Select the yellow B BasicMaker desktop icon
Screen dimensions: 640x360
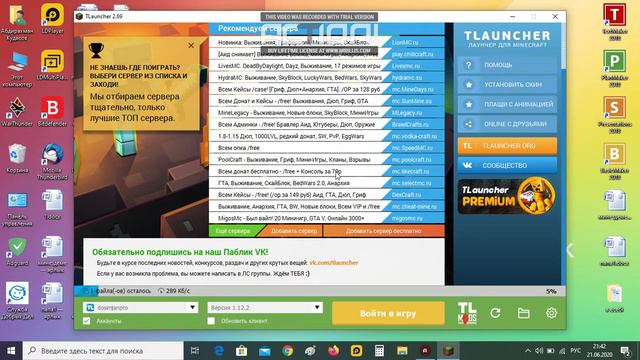[x=615, y=162]
